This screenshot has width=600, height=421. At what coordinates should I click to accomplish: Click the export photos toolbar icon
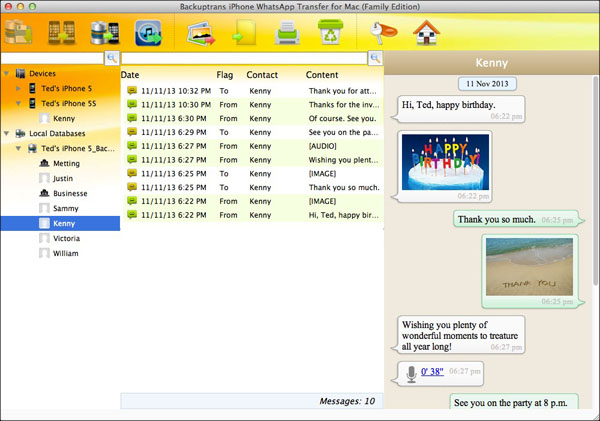point(201,34)
